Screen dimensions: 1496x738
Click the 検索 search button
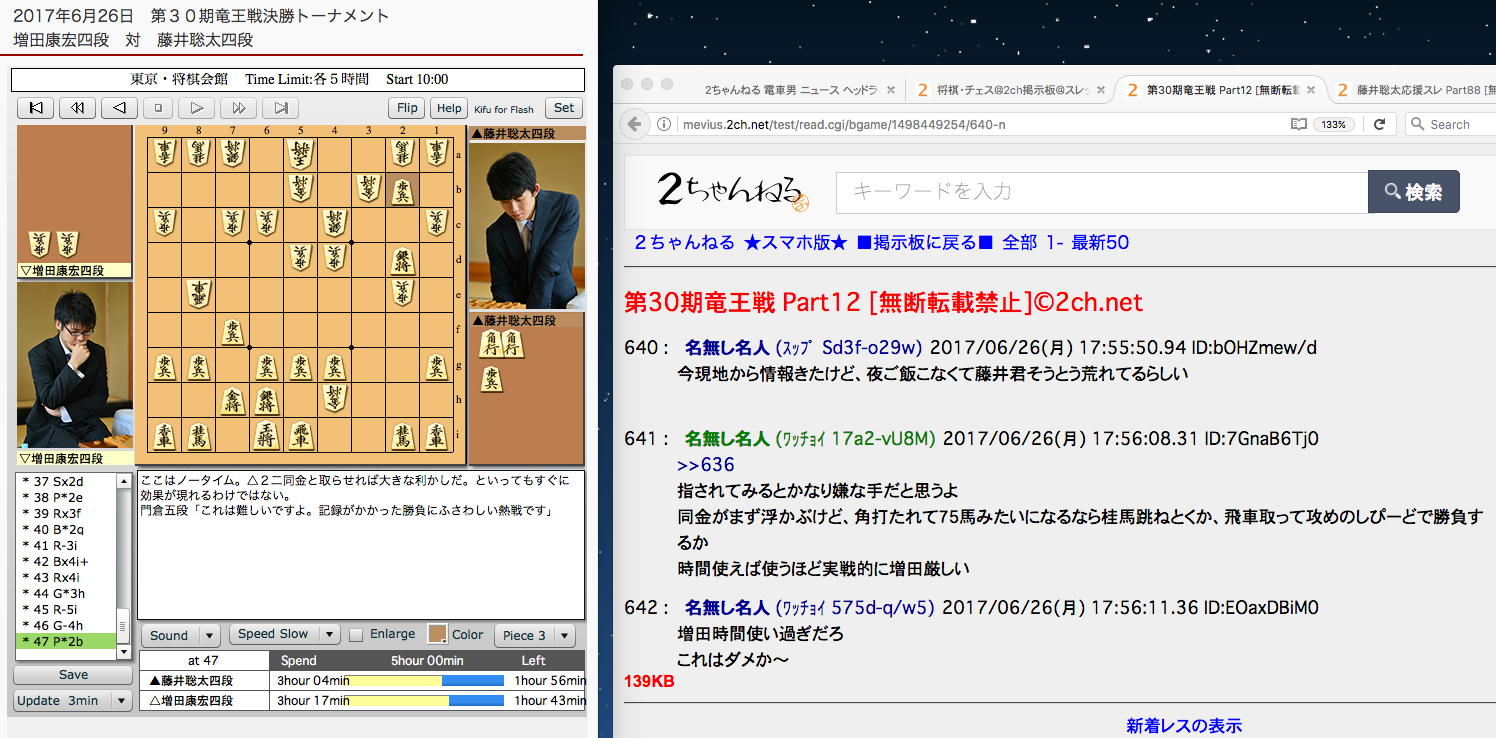1413,192
